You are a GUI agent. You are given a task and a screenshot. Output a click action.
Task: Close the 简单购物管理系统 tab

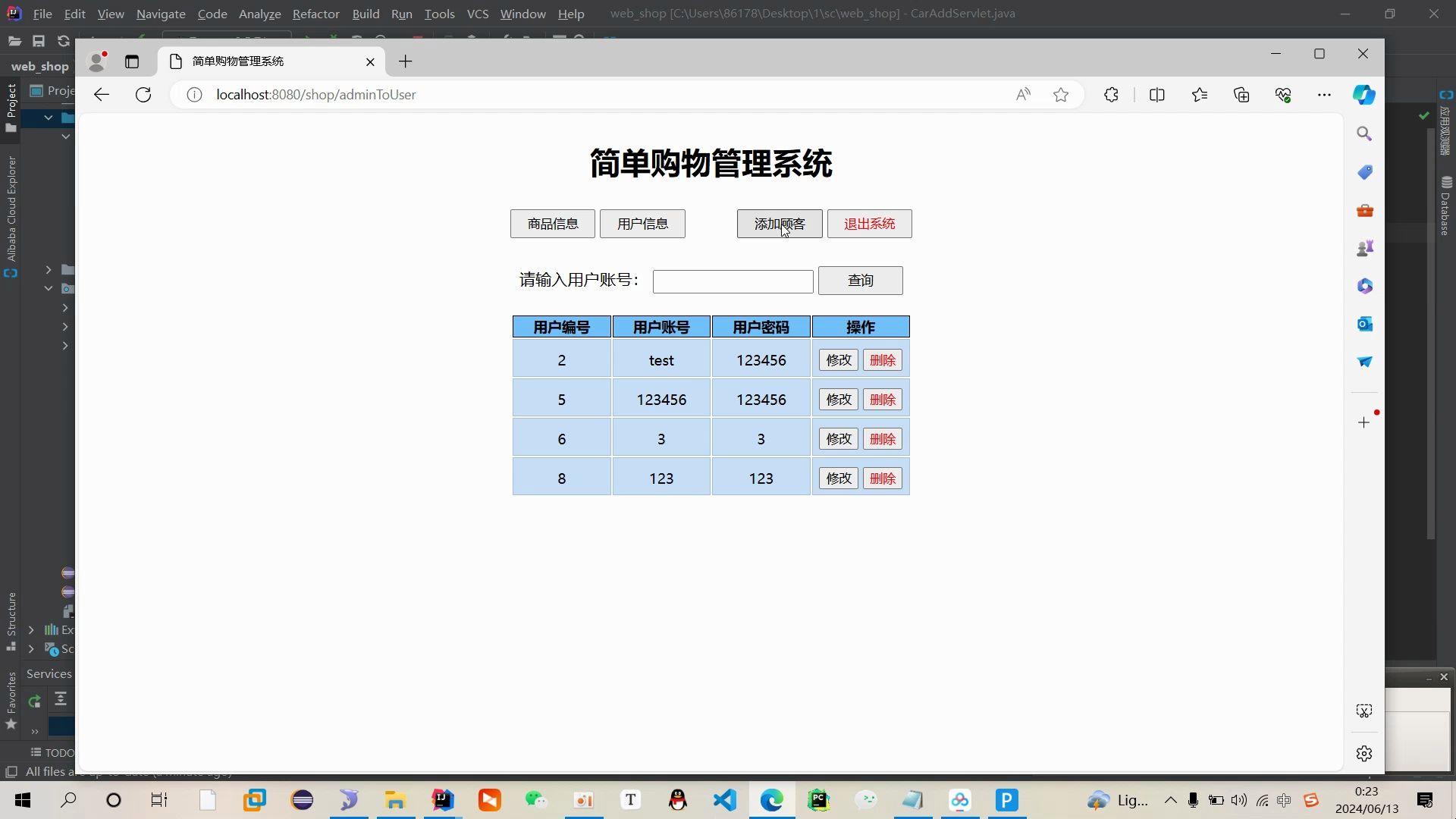370,61
